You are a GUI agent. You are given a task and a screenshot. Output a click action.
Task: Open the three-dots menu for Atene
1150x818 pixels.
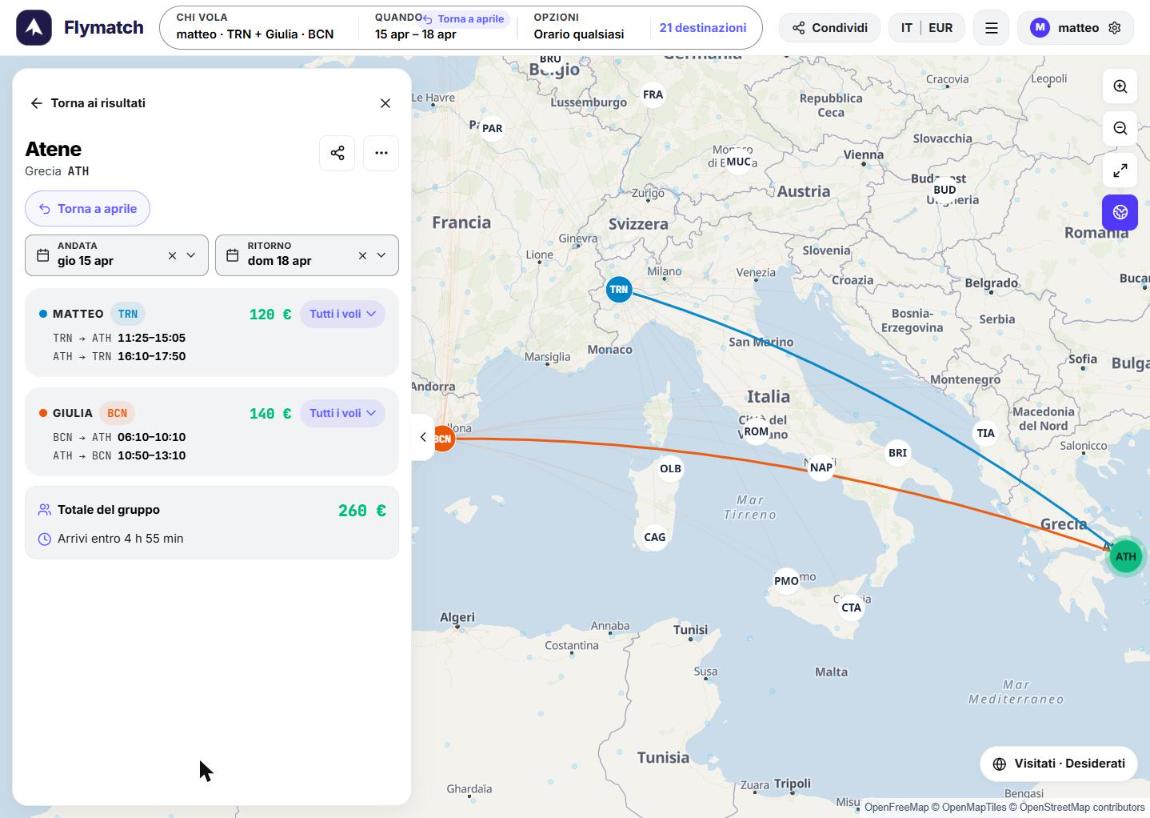tap(381, 153)
